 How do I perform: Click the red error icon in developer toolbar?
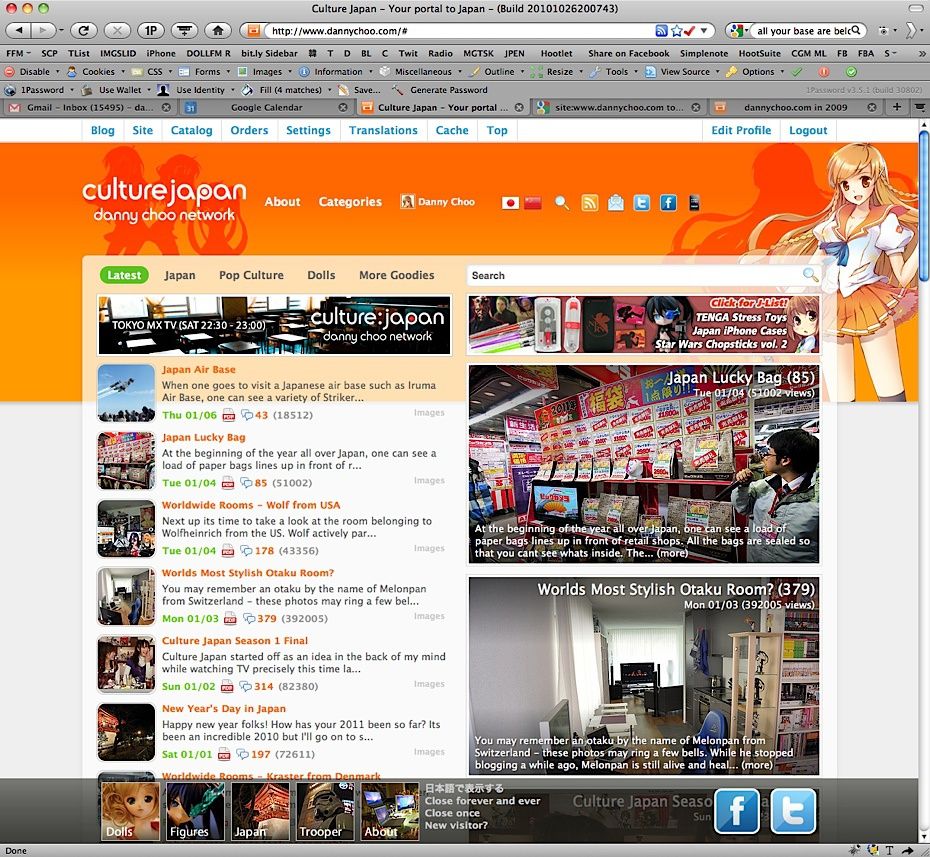point(824,72)
